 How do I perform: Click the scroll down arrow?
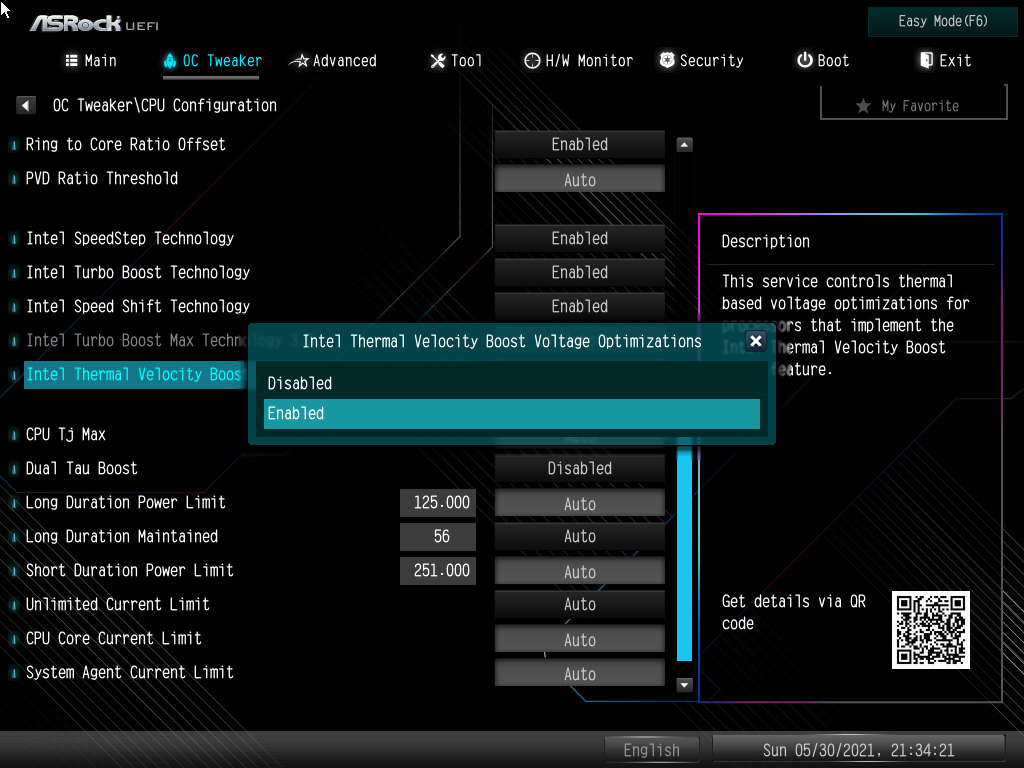pos(684,684)
